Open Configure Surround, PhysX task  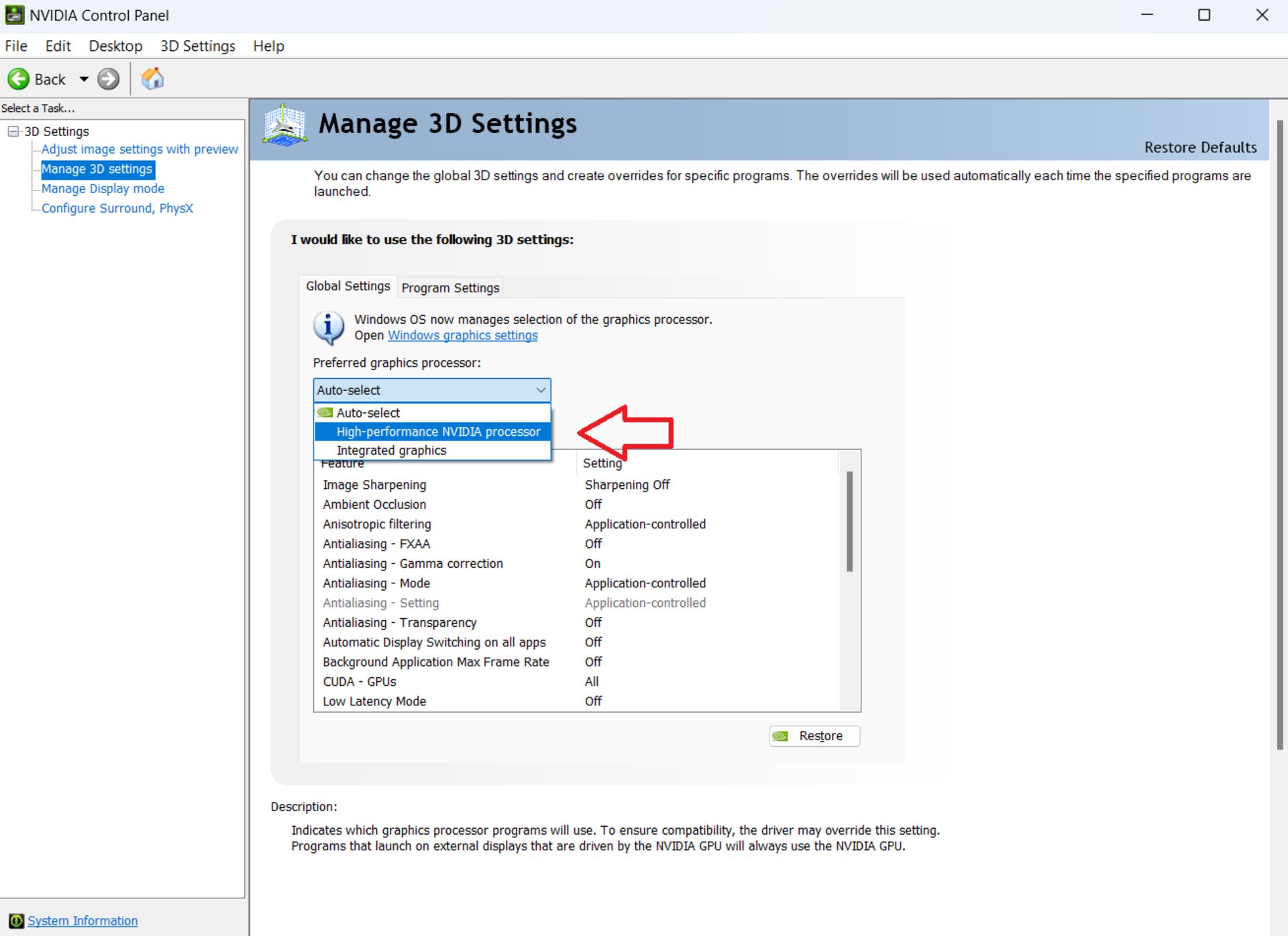(117, 208)
